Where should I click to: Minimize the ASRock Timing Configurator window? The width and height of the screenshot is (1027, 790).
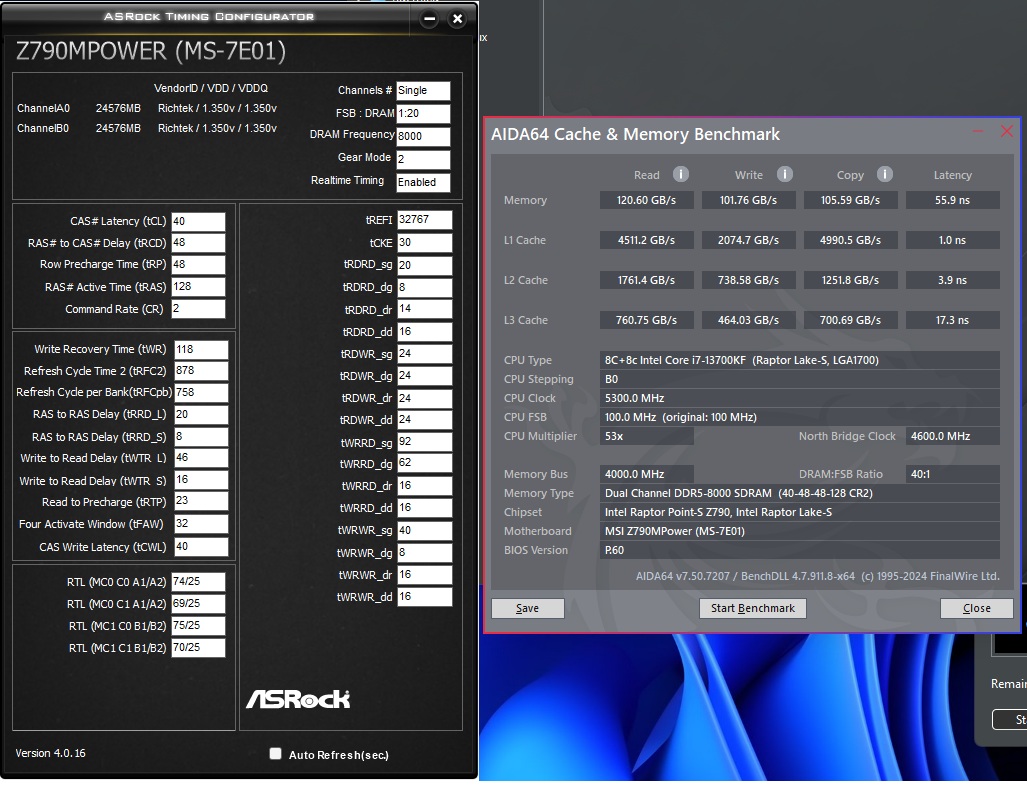[430, 19]
